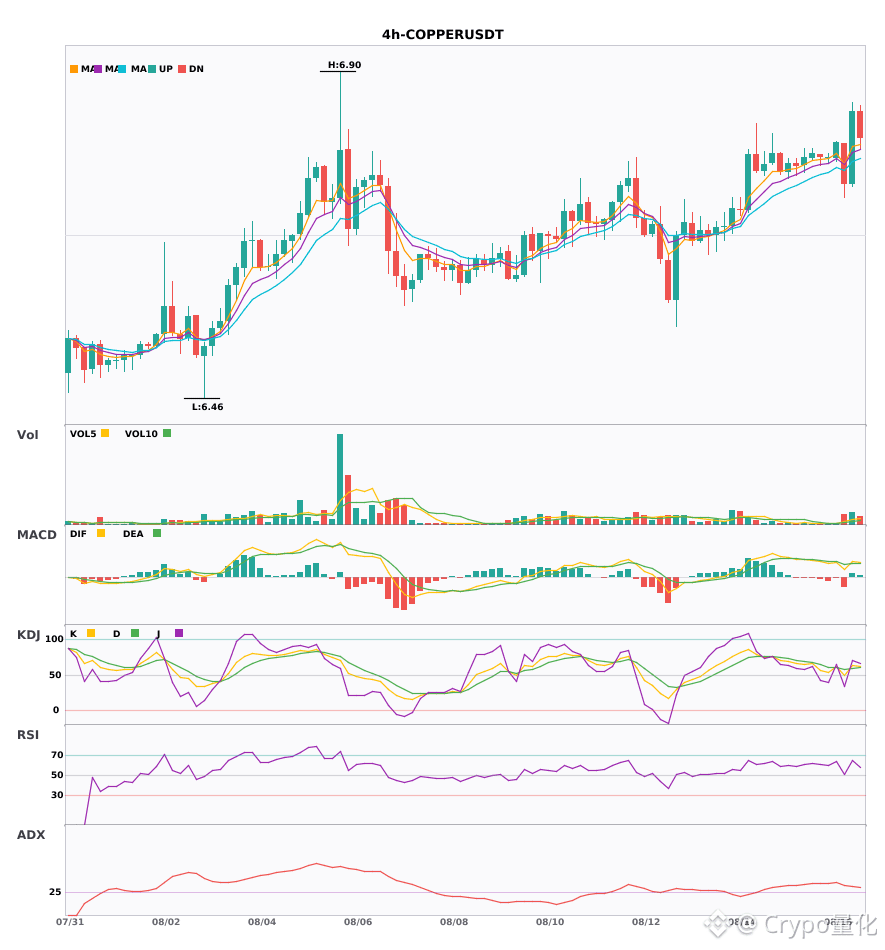Click the KDJ axis value 0
This screenshot has width=885, height=950.
coord(56,710)
